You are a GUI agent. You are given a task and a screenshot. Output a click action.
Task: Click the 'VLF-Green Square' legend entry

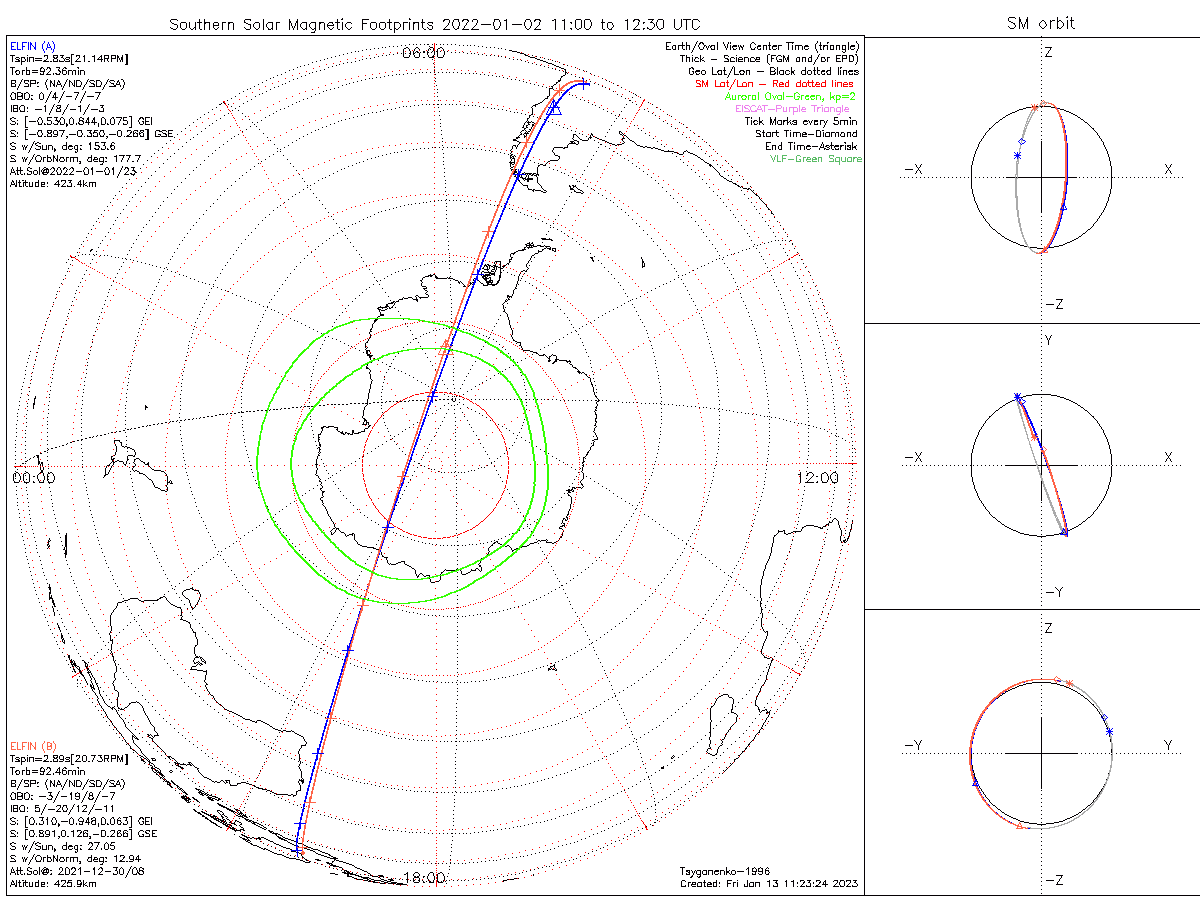coord(815,159)
